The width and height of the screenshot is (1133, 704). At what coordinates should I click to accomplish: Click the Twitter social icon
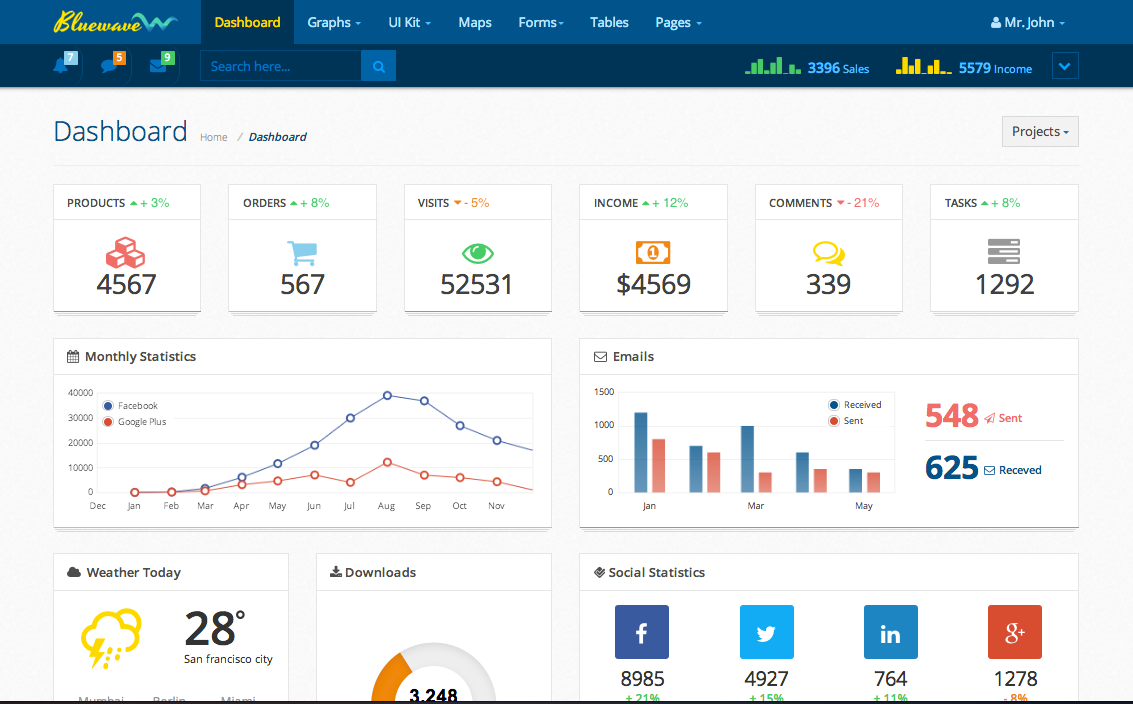tap(766, 632)
